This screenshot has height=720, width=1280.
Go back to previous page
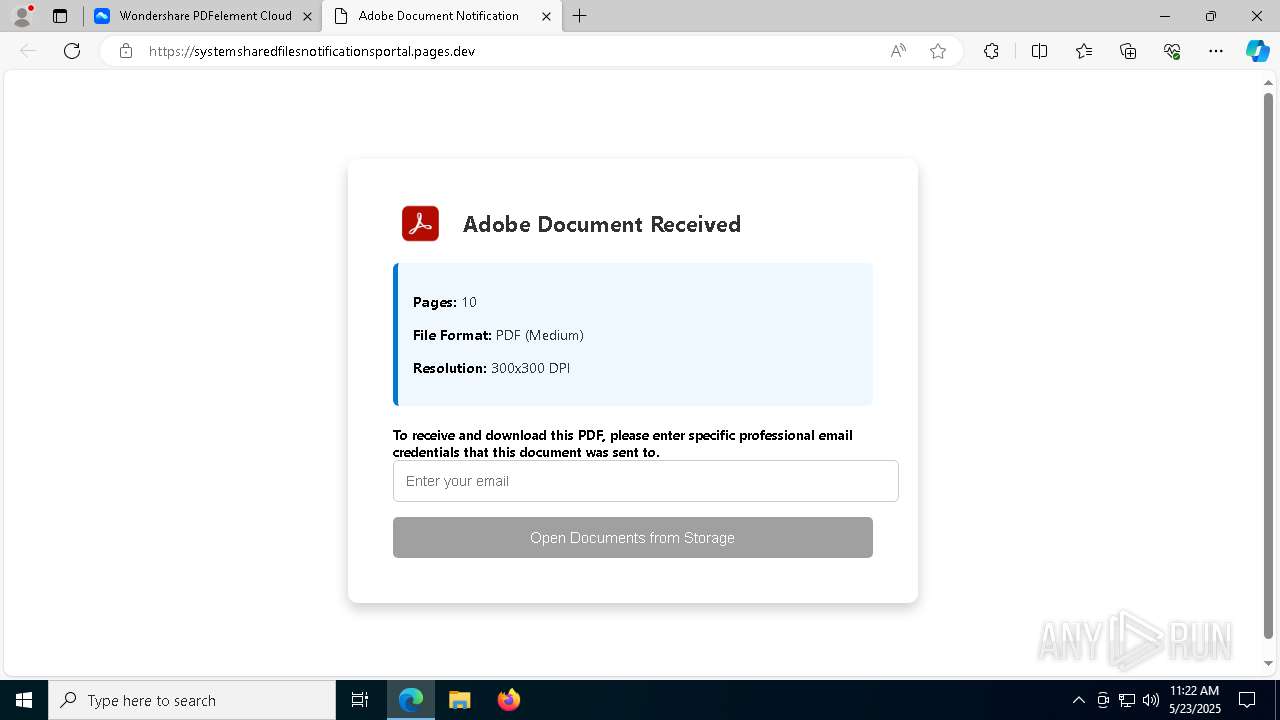(28, 51)
